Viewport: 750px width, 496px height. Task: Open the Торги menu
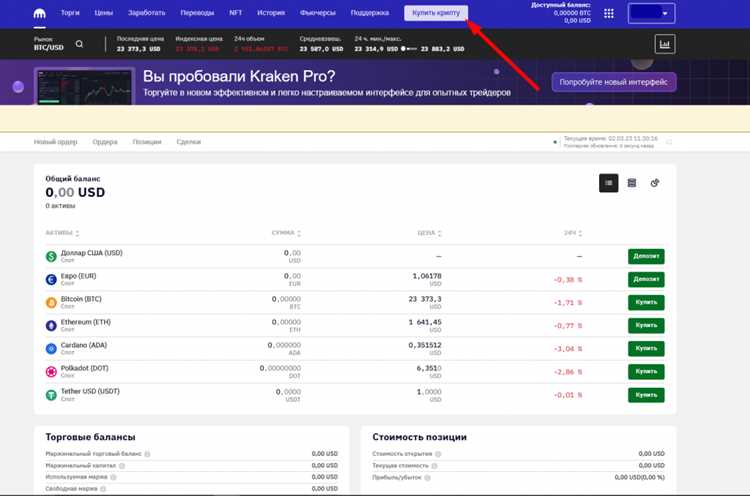(70, 13)
